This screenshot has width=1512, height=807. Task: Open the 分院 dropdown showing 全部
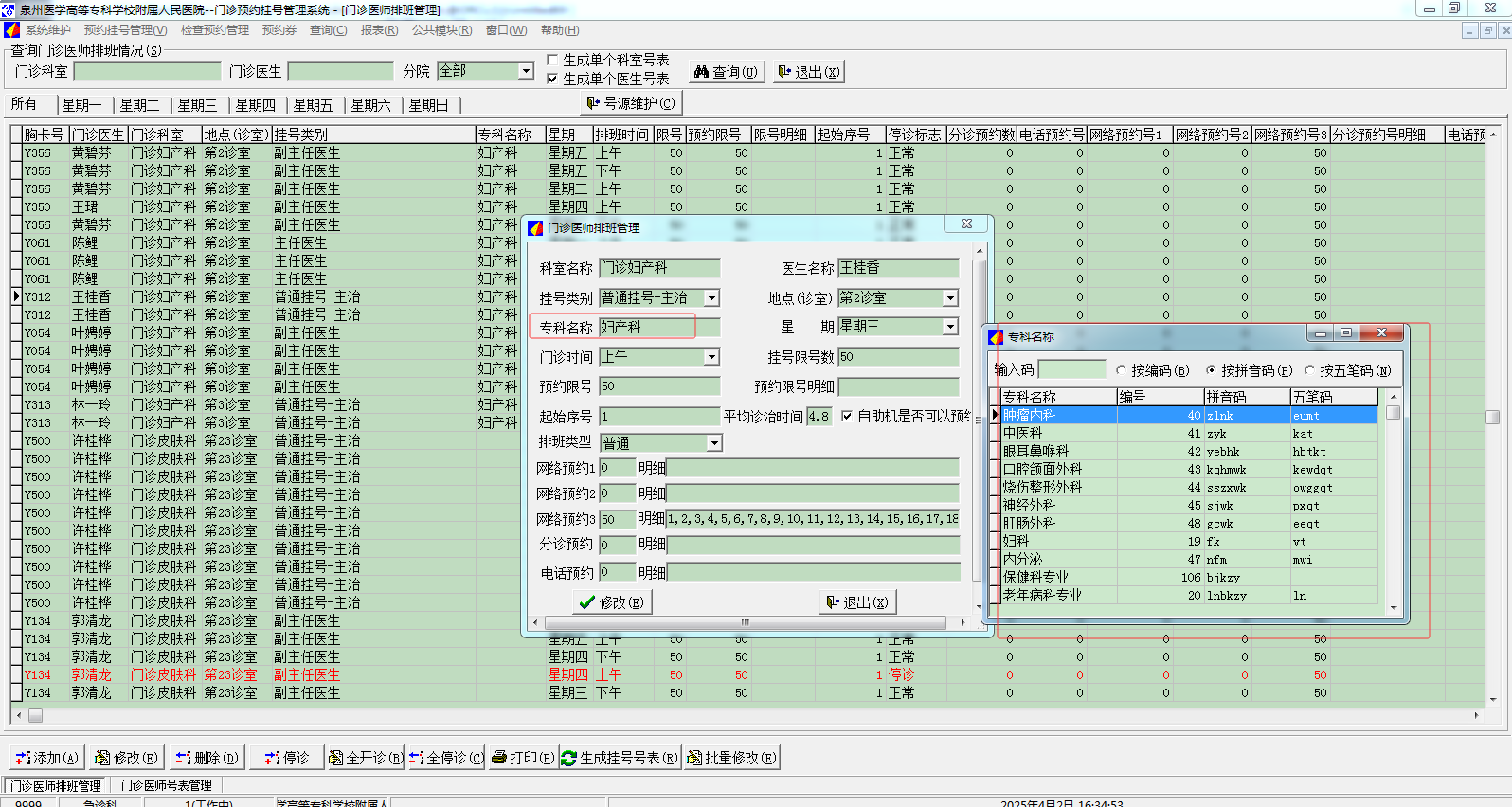(526, 71)
